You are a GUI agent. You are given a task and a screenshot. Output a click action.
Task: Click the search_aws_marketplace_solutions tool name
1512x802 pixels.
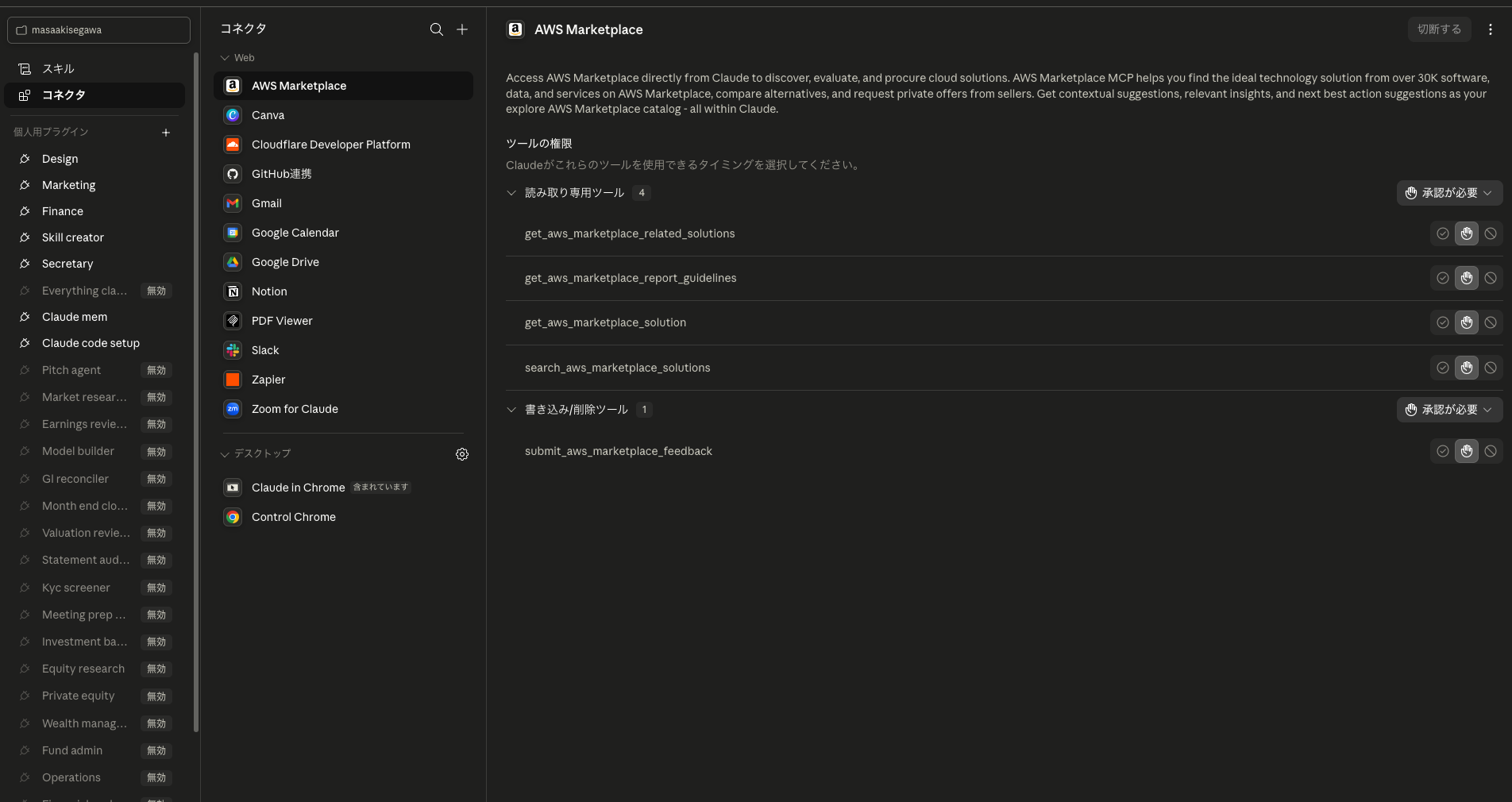[x=617, y=368]
